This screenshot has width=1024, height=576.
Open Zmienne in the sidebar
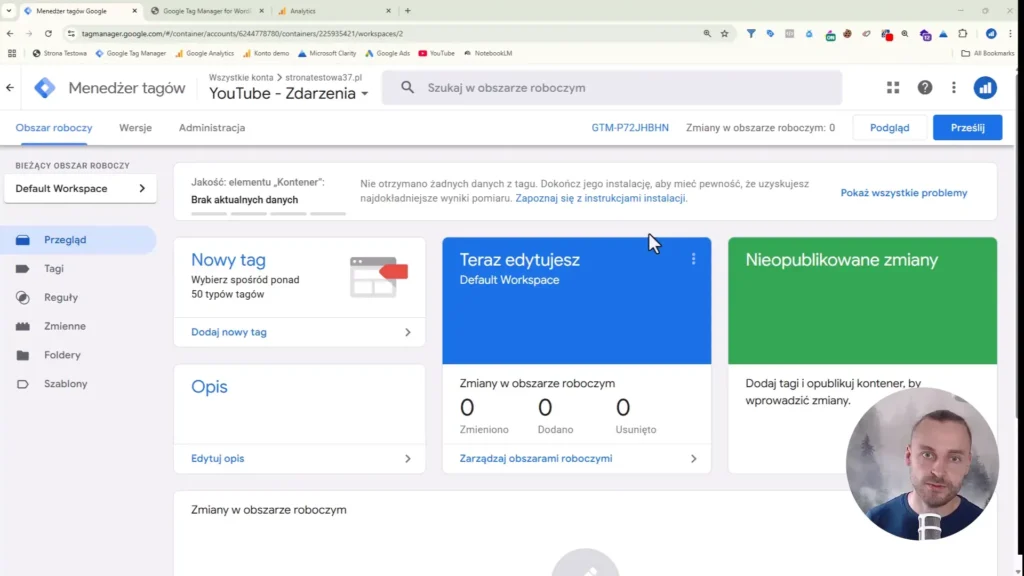(x=78, y=326)
